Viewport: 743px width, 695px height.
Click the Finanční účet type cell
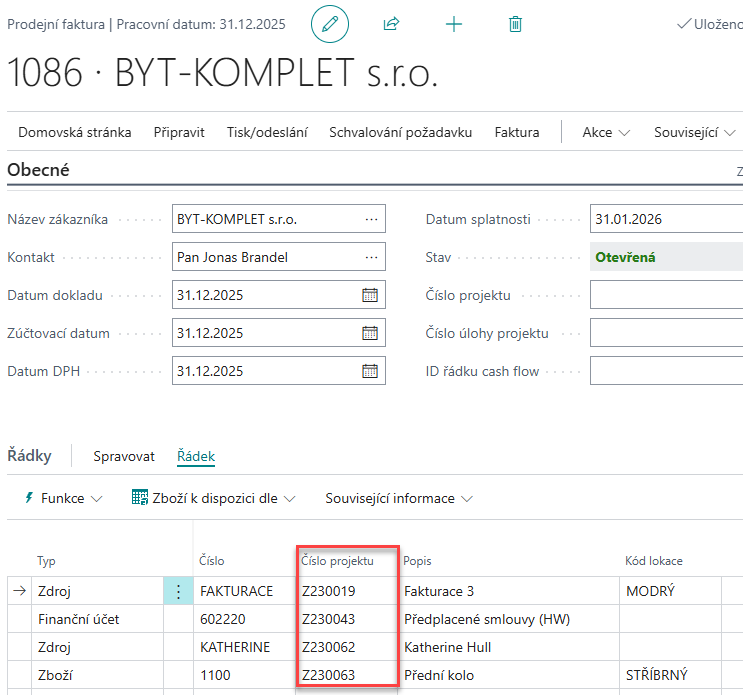pyautogui.click(x=97, y=619)
